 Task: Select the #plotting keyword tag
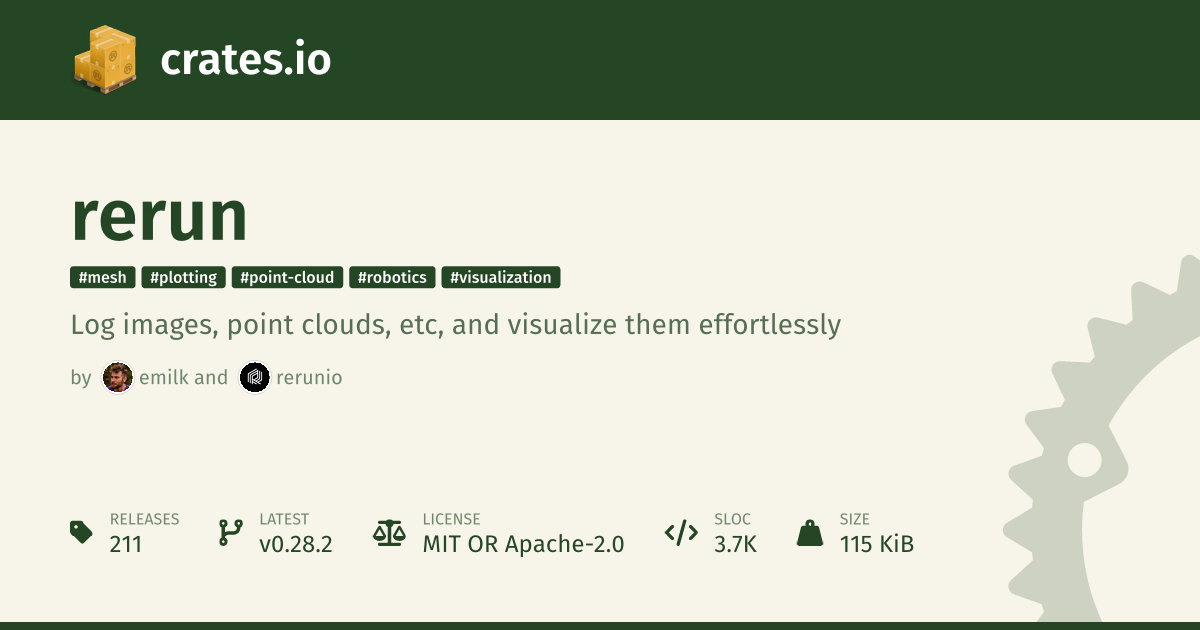pyautogui.click(x=183, y=277)
